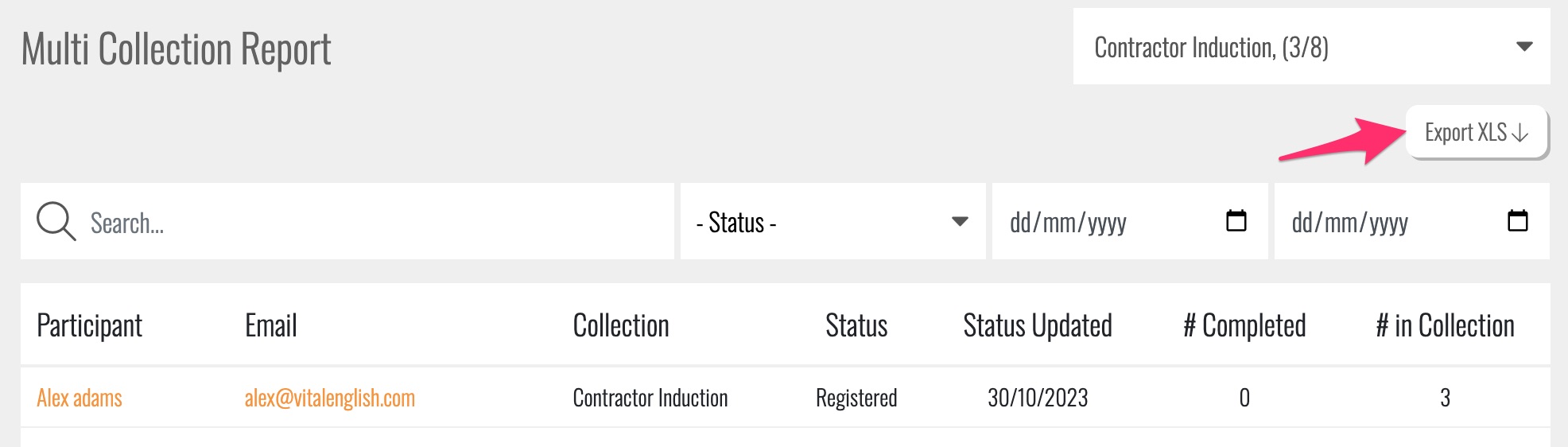Sort by the Participant column header

click(89, 326)
